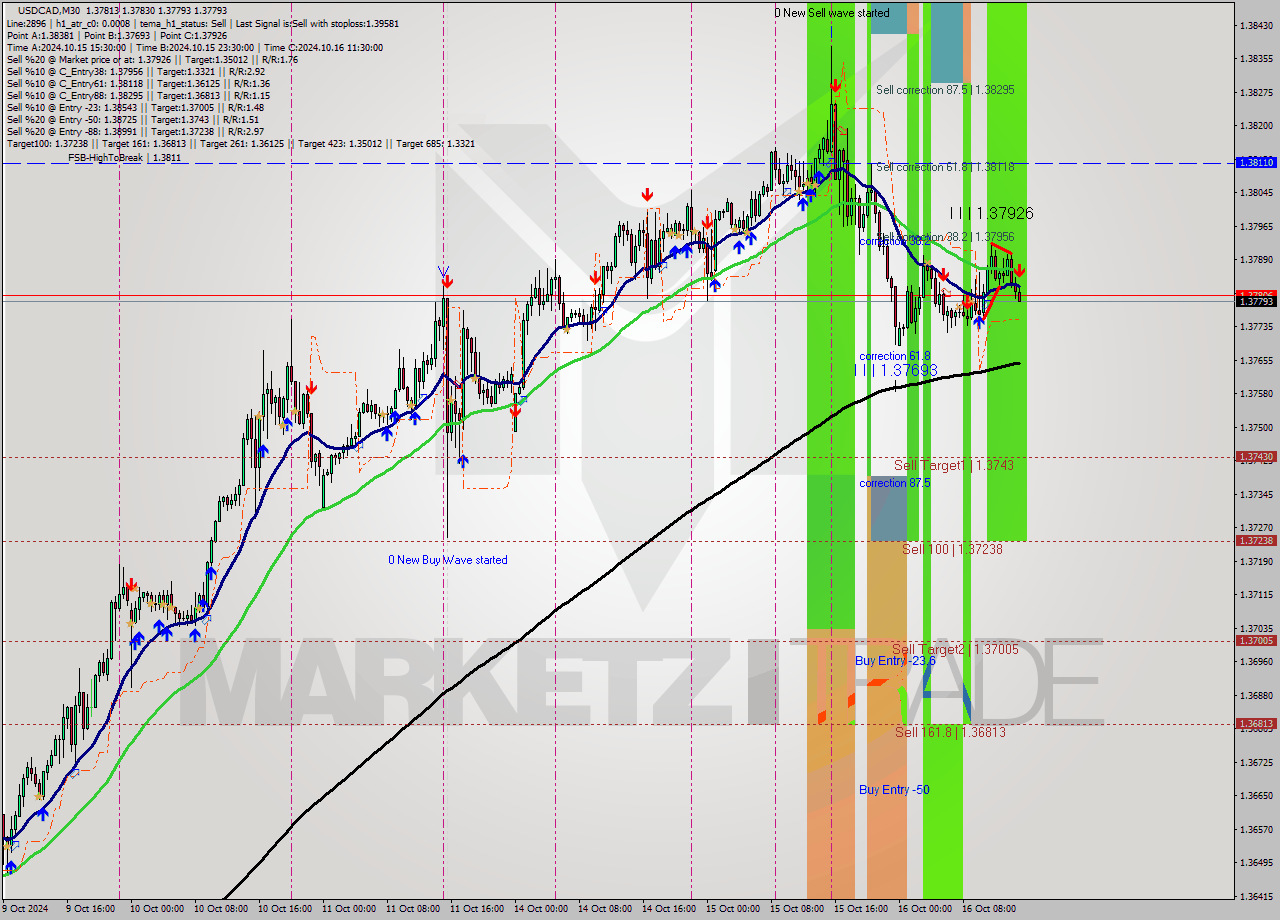The height and width of the screenshot is (920, 1280).
Task: Click 'Sell correction 87.5 | 1.38295' label
Action: tap(945, 90)
